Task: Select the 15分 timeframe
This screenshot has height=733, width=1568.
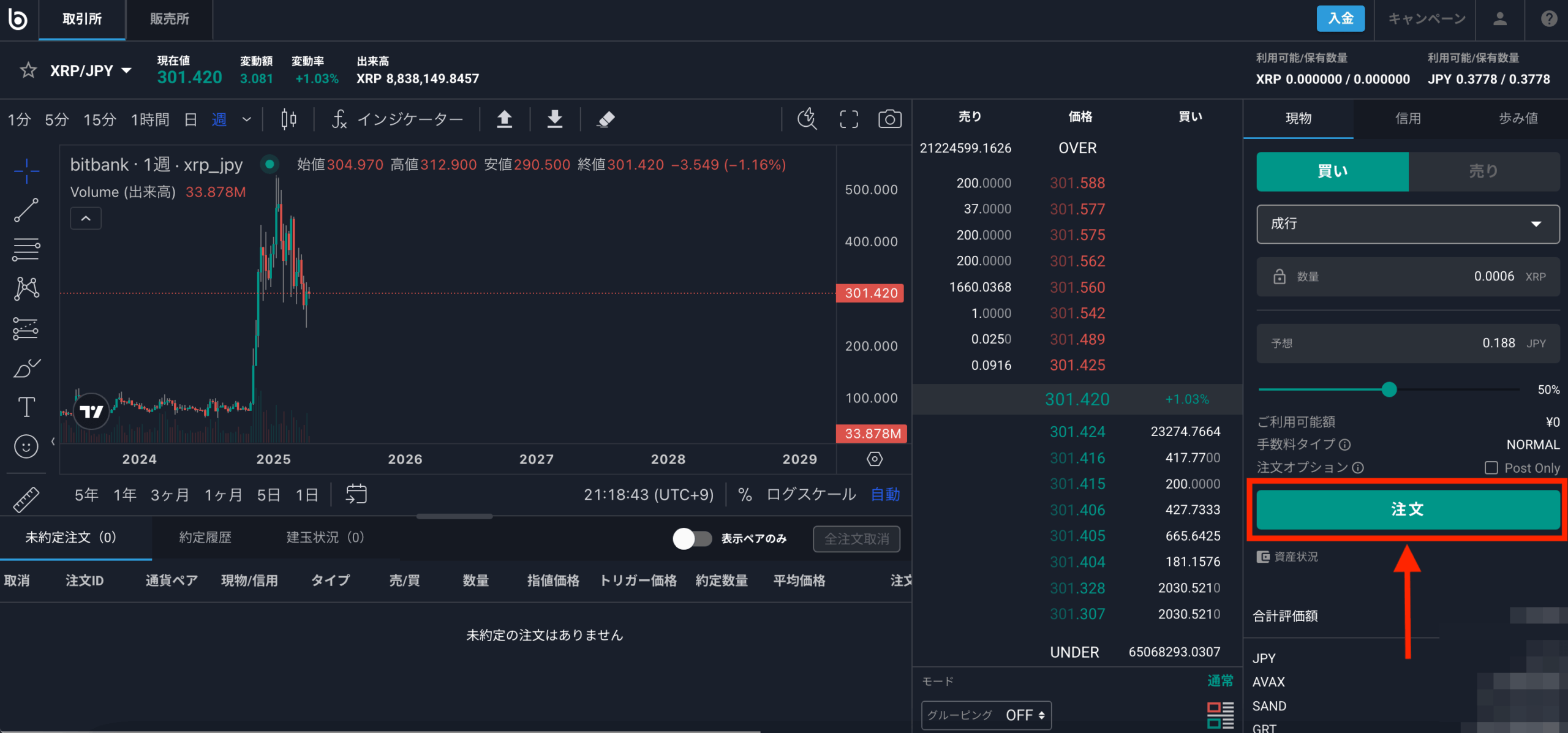Action: [x=99, y=119]
